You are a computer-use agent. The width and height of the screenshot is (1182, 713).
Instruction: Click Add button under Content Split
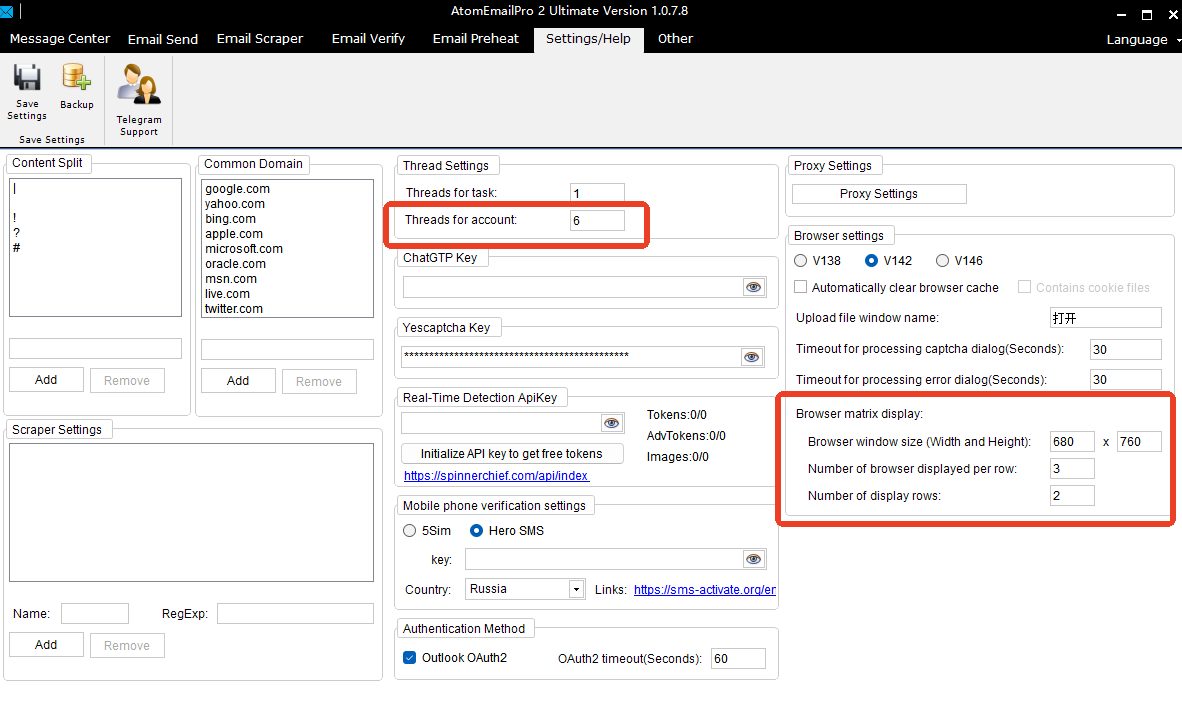[x=46, y=380]
